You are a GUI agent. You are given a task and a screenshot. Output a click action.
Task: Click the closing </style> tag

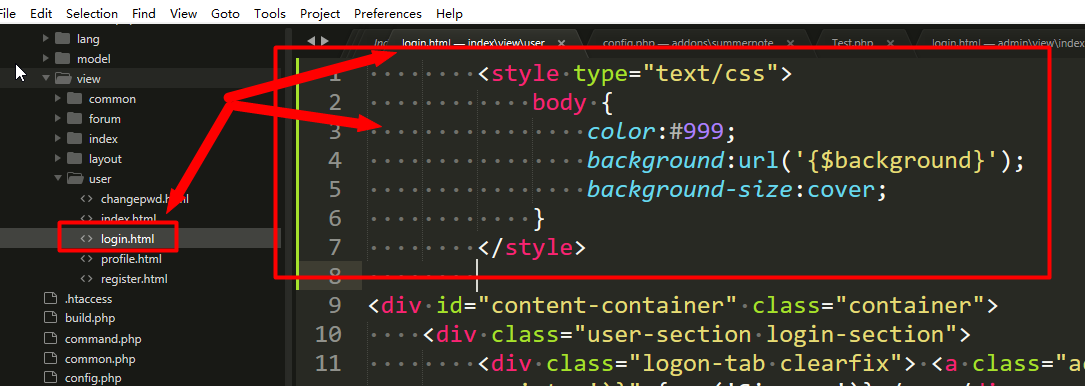[x=531, y=247]
